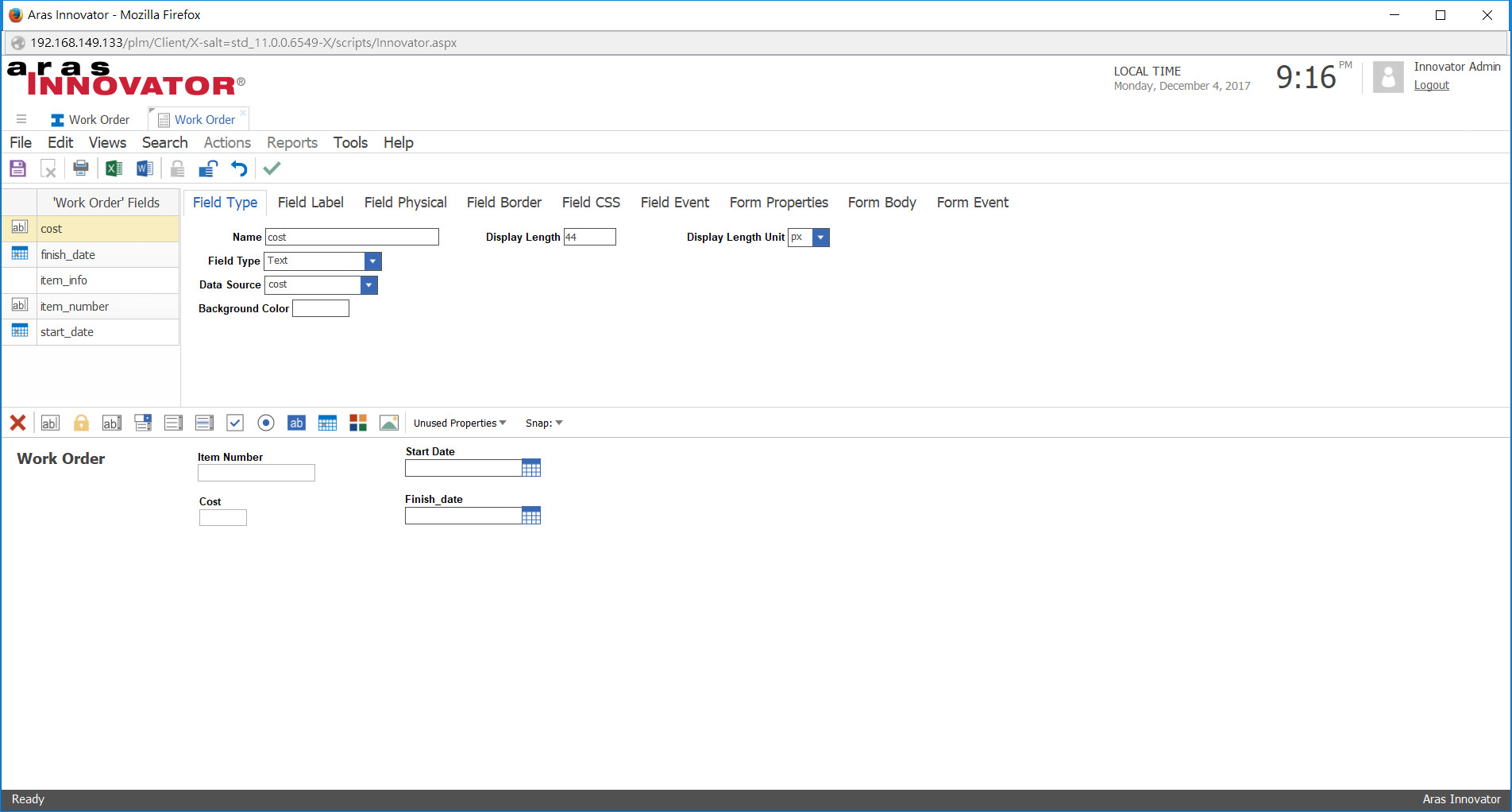Screen dimensions: 1512x812
Task: Add a textarea field with second abl icon
Action: click(112, 423)
